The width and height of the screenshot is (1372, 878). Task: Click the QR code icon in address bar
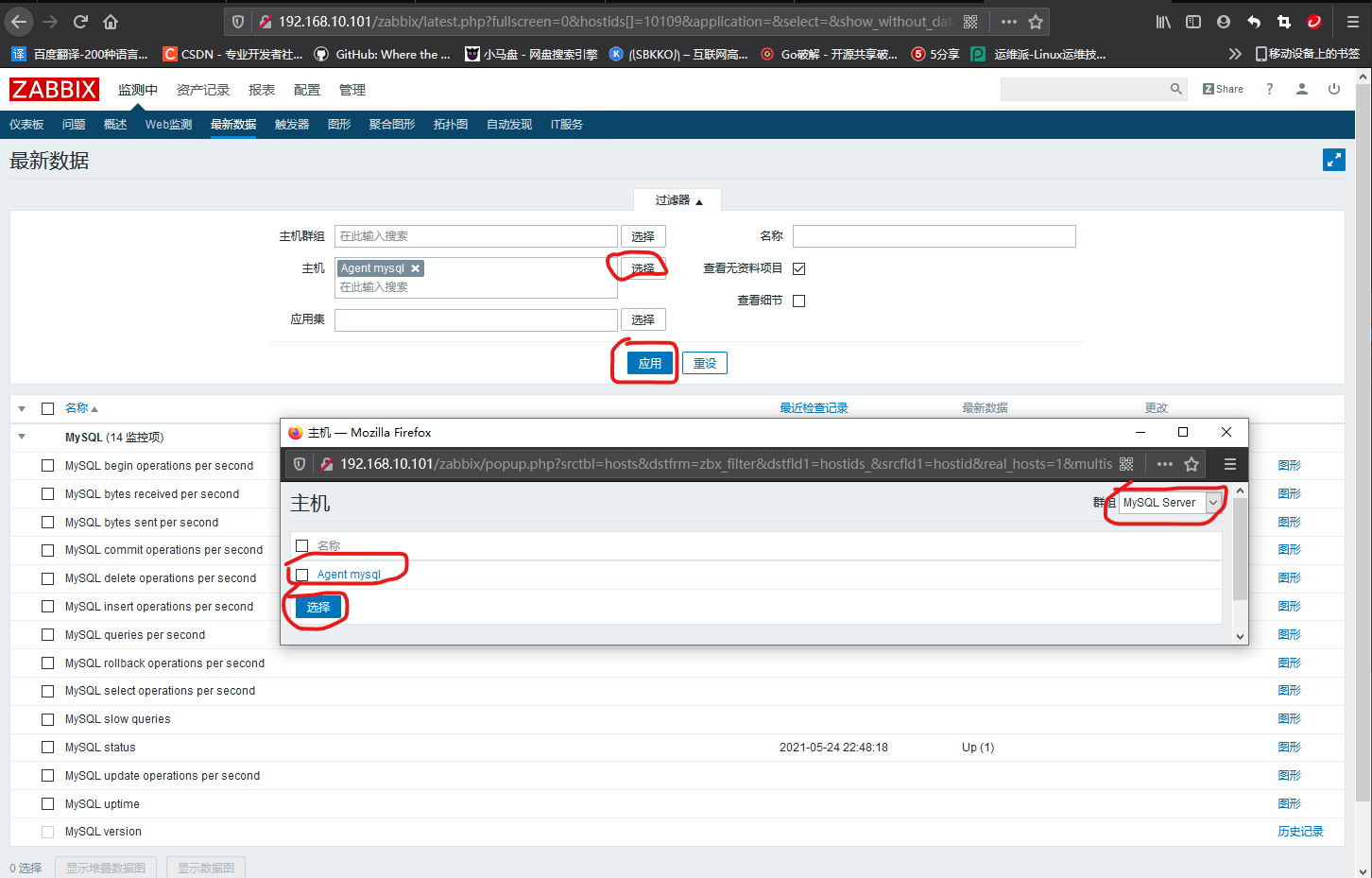tap(970, 21)
